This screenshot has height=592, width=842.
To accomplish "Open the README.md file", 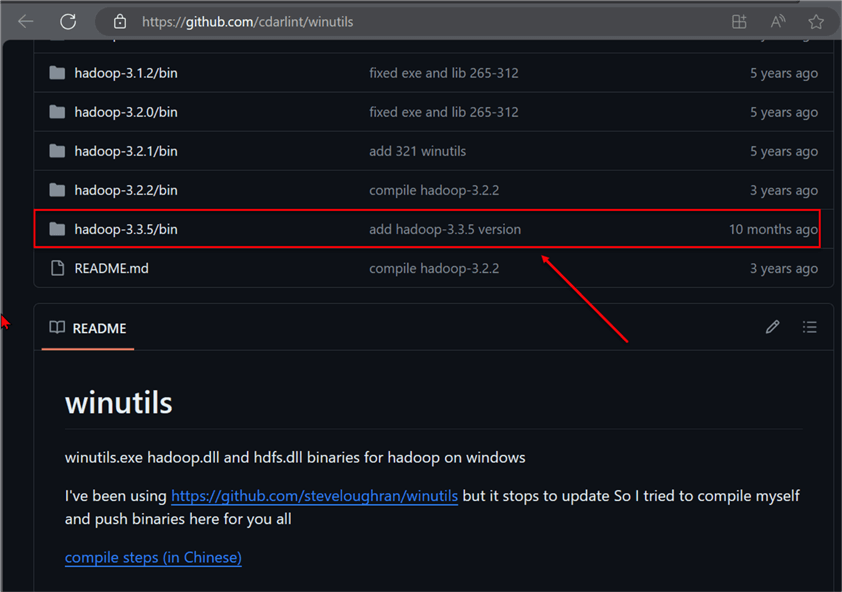I will click(x=111, y=269).
